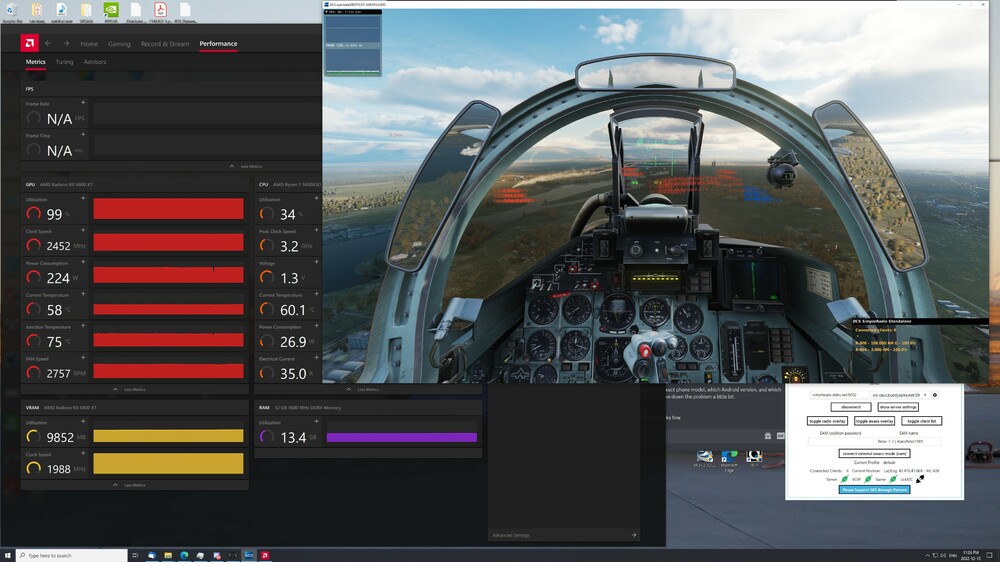Select the Metrics sub-tab

(x=36, y=62)
